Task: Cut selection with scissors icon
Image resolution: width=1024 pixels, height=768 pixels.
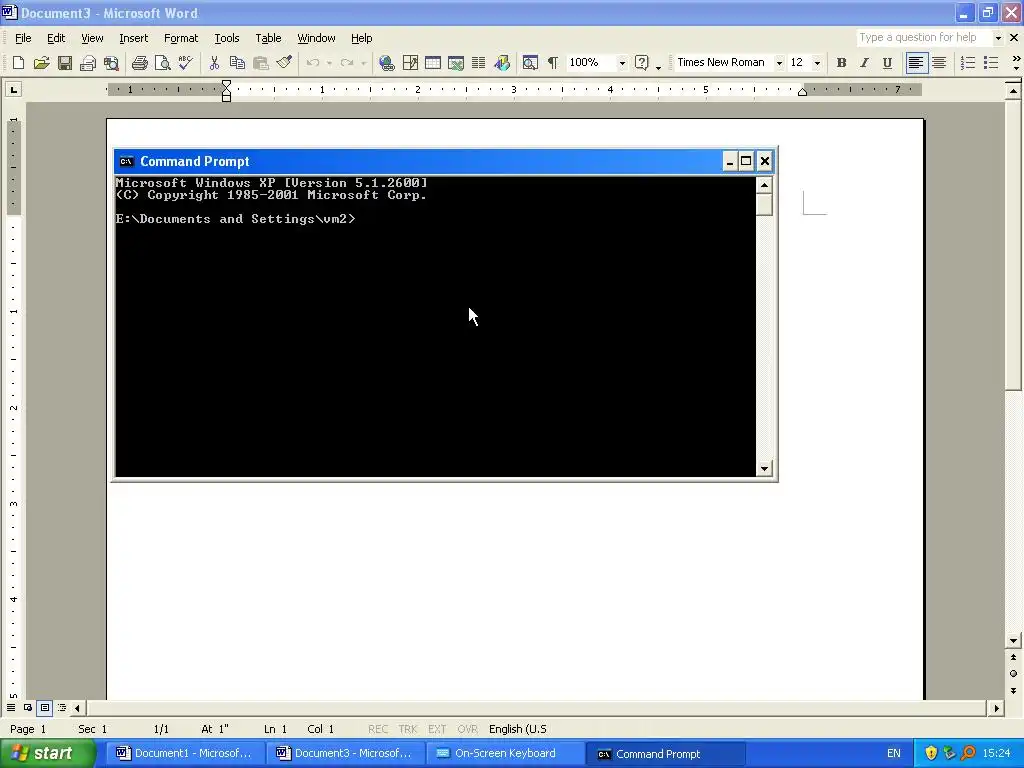Action: coord(214,63)
